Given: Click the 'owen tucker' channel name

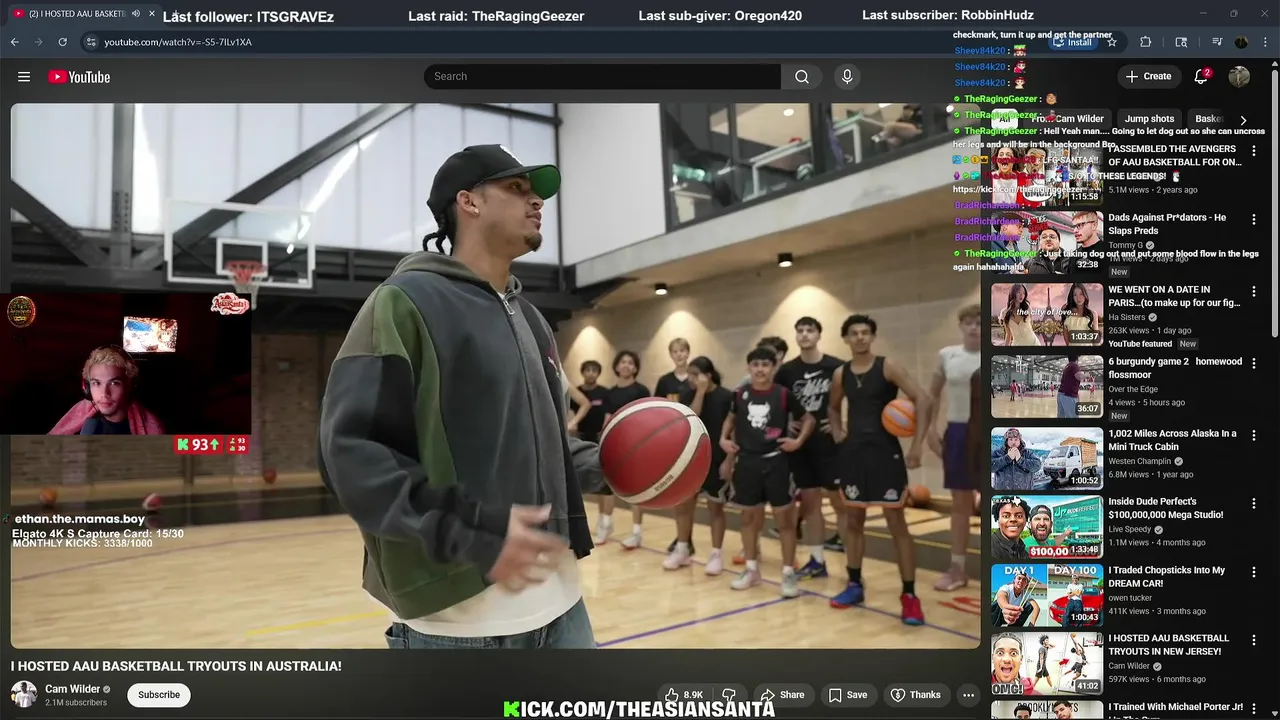Looking at the screenshot, I should coord(1130,597).
